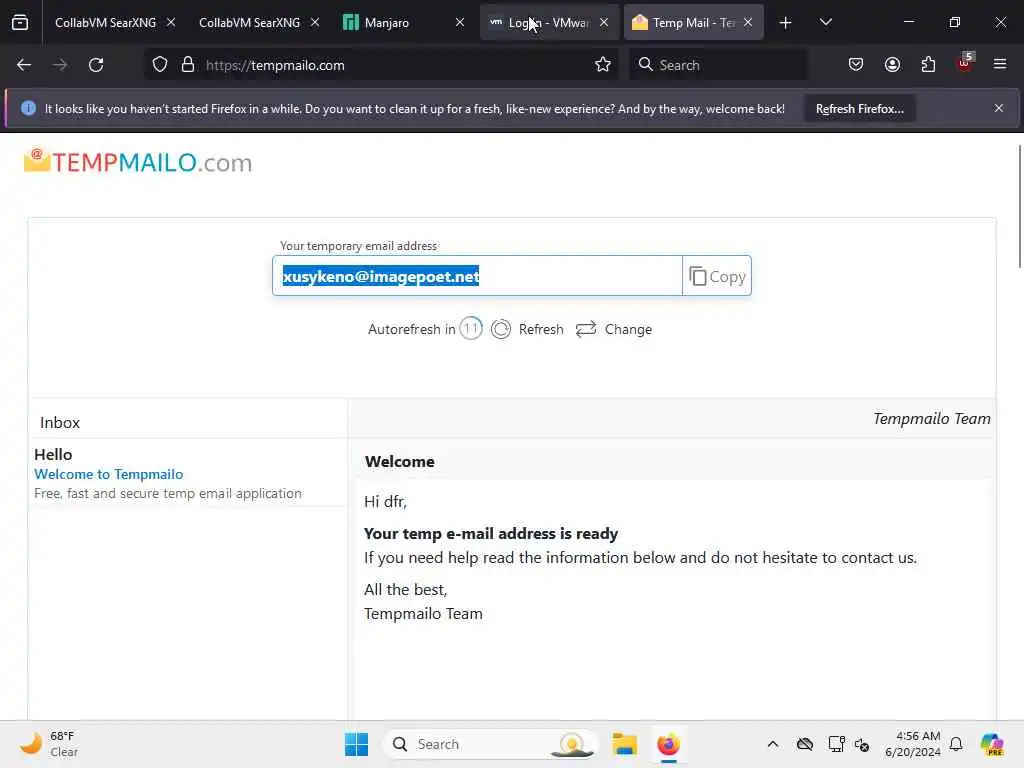Copy the temporary email address
This screenshot has height=768, width=1024.
coord(717,276)
